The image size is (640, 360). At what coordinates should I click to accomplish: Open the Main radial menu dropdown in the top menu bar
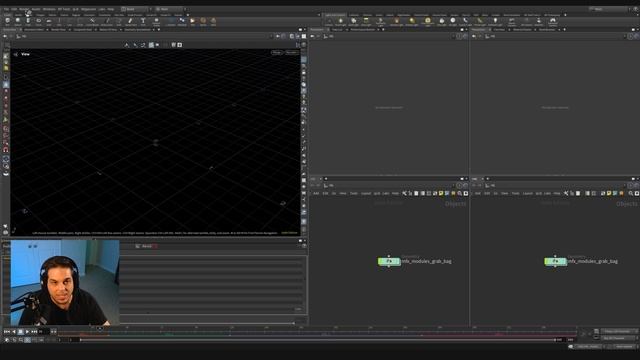(x=169, y=9)
